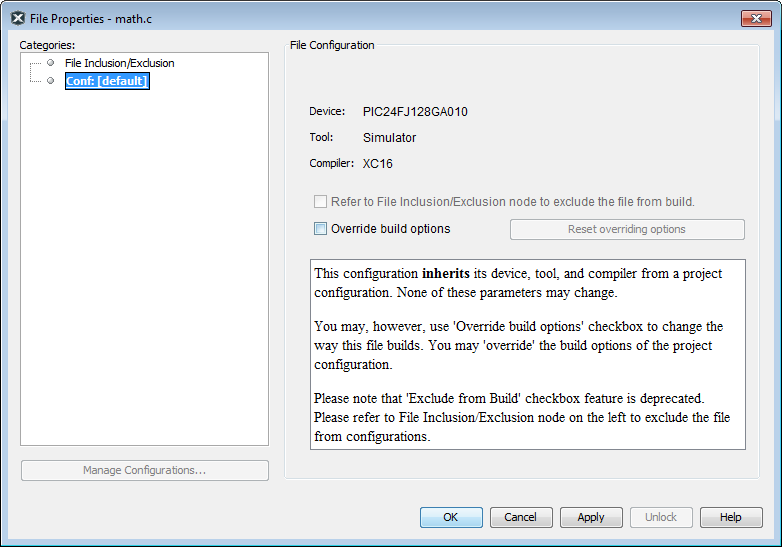Confirm with the OK button
The height and width of the screenshot is (547, 782).
[451, 517]
